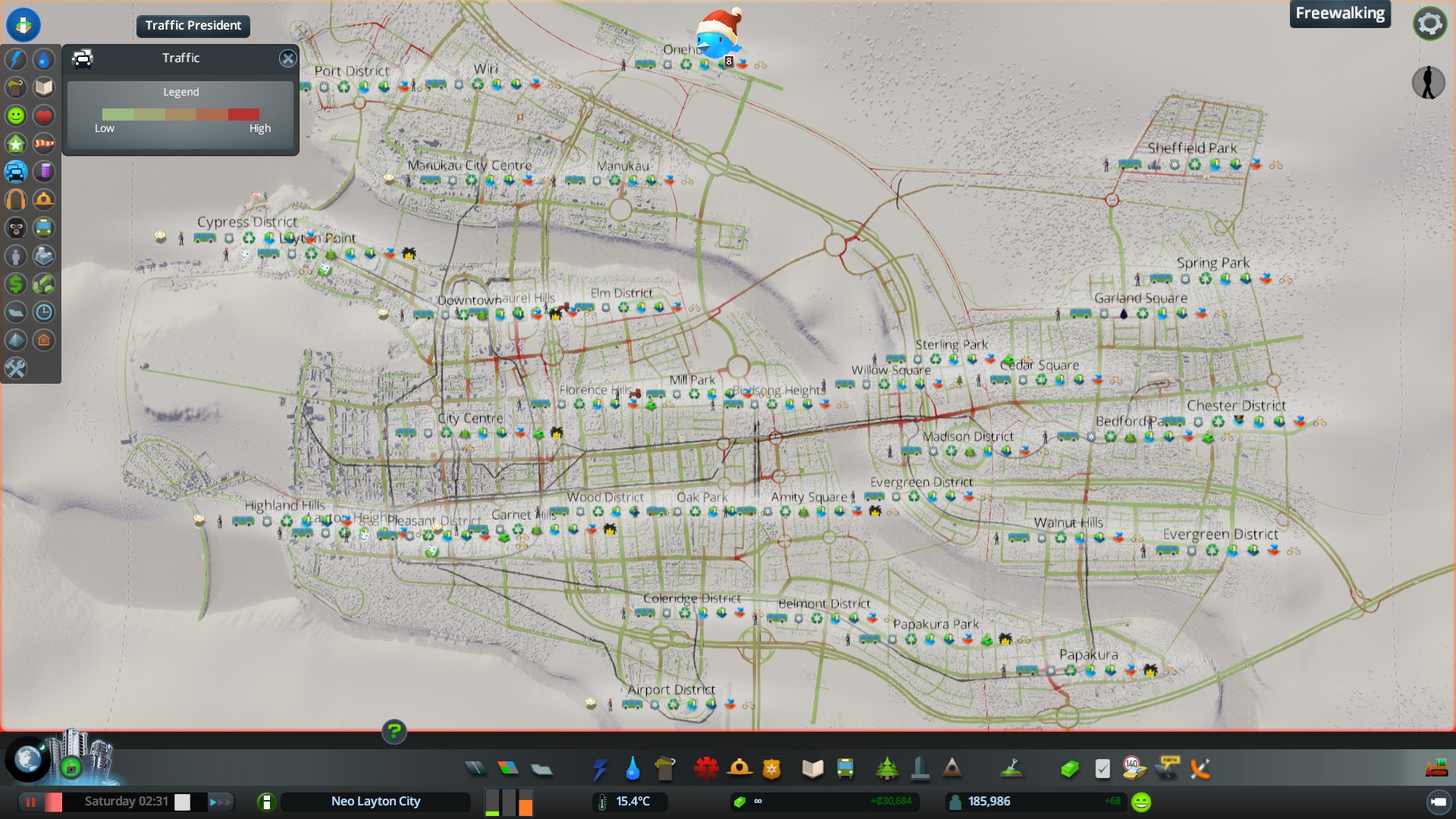This screenshot has height=819, width=1456.
Task: Open the Economy money panel
Action: click(x=1069, y=769)
